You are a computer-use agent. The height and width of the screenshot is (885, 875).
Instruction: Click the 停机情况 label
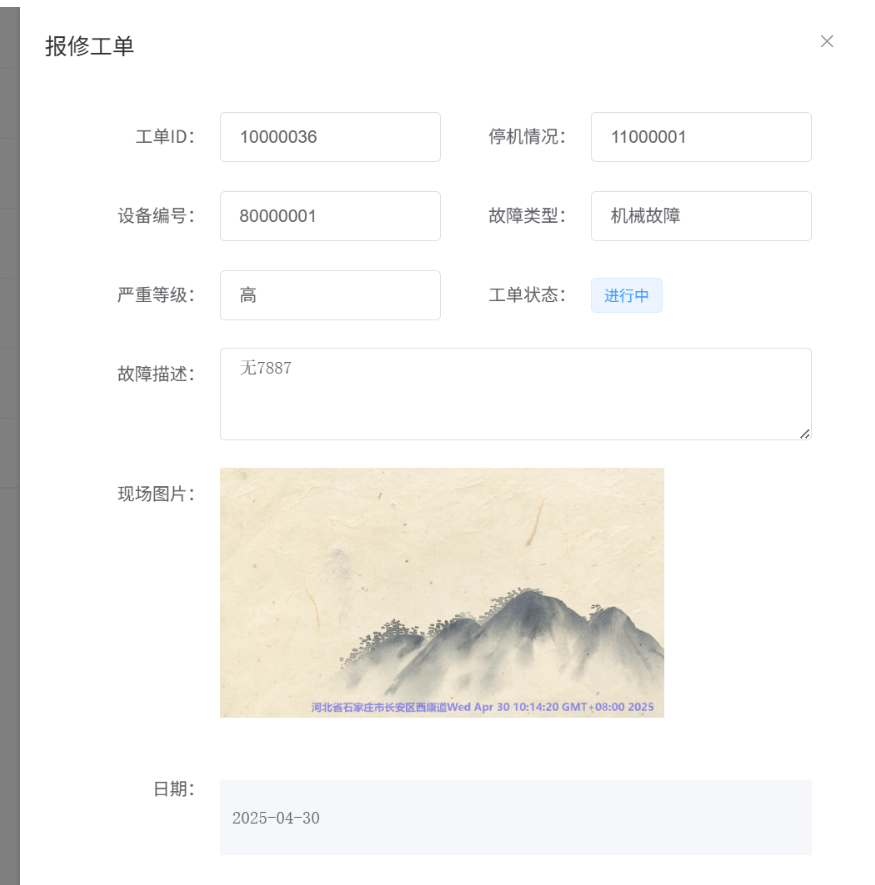coord(527,137)
